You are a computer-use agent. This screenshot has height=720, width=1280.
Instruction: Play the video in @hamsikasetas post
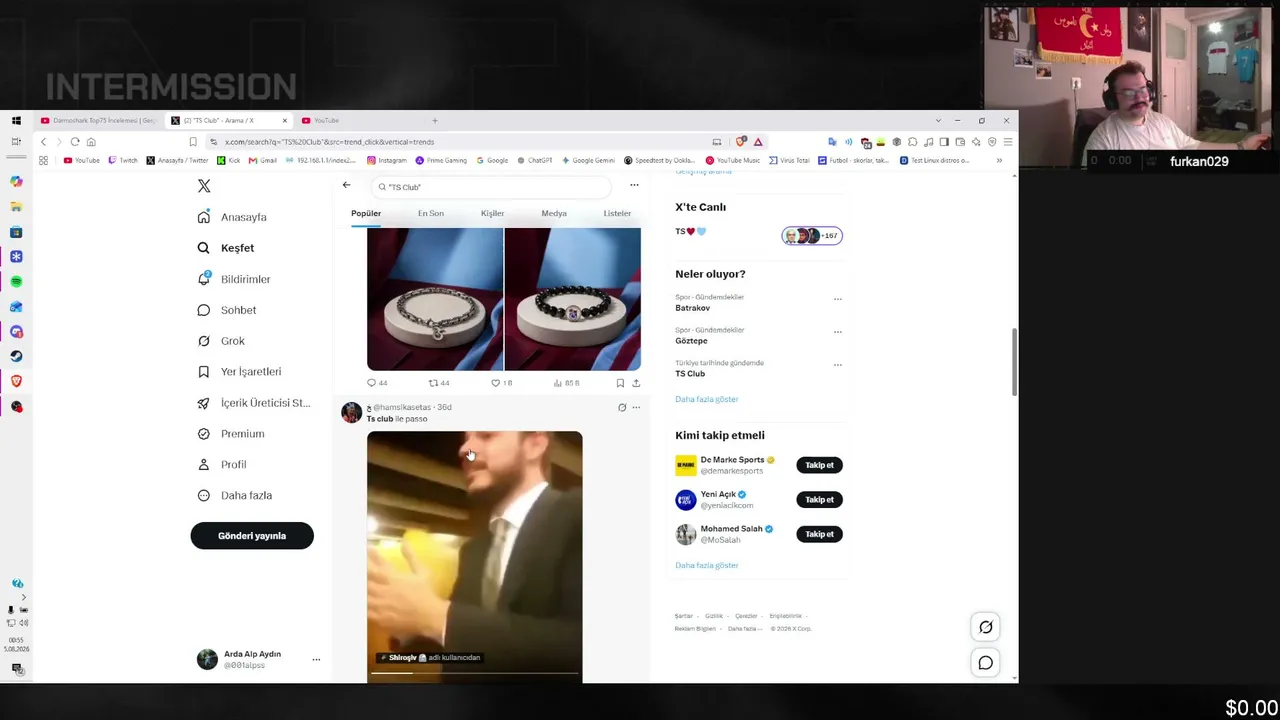click(x=474, y=557)
